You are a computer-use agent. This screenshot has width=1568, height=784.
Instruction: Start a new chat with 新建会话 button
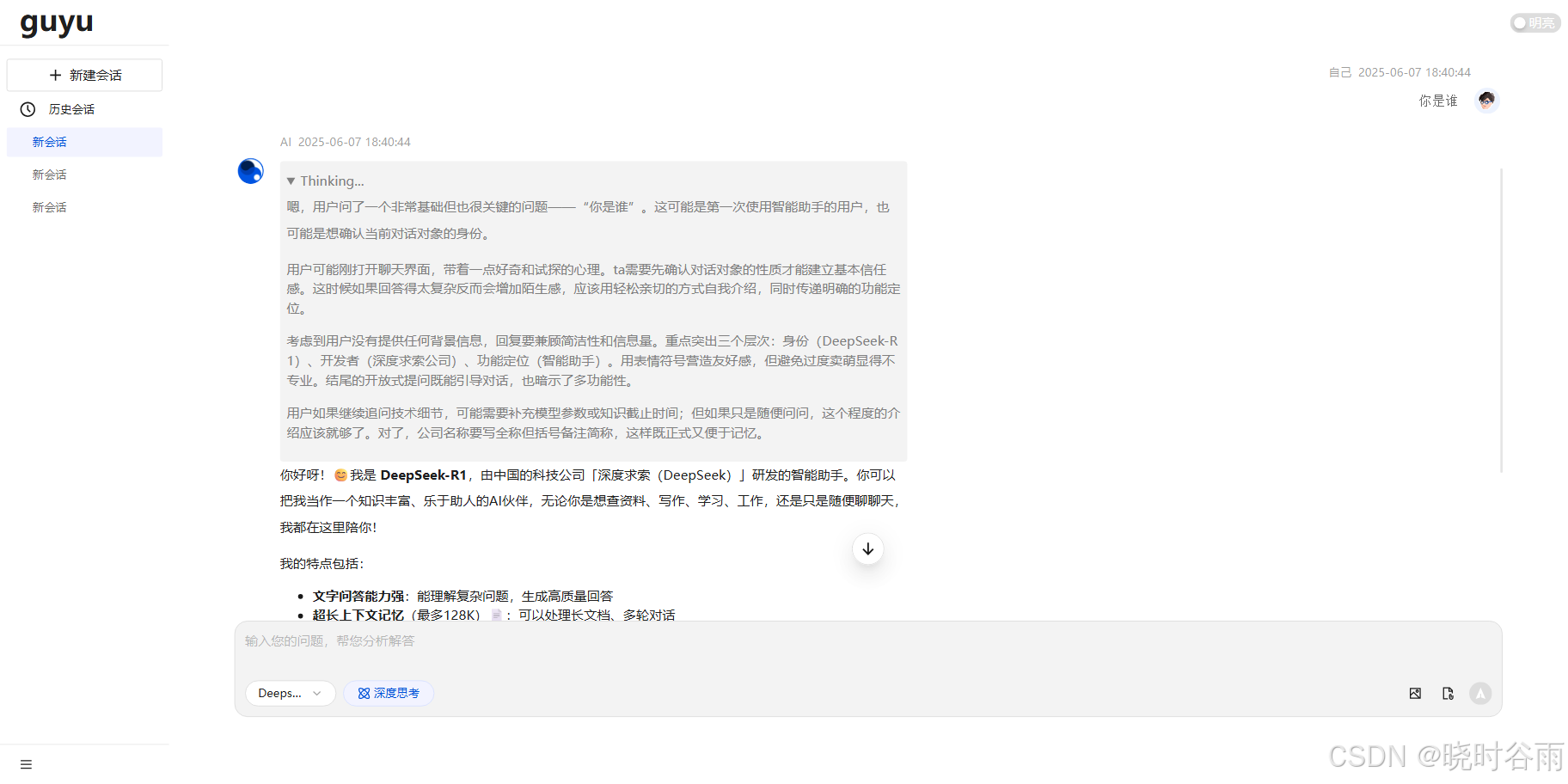coord(84,75)
